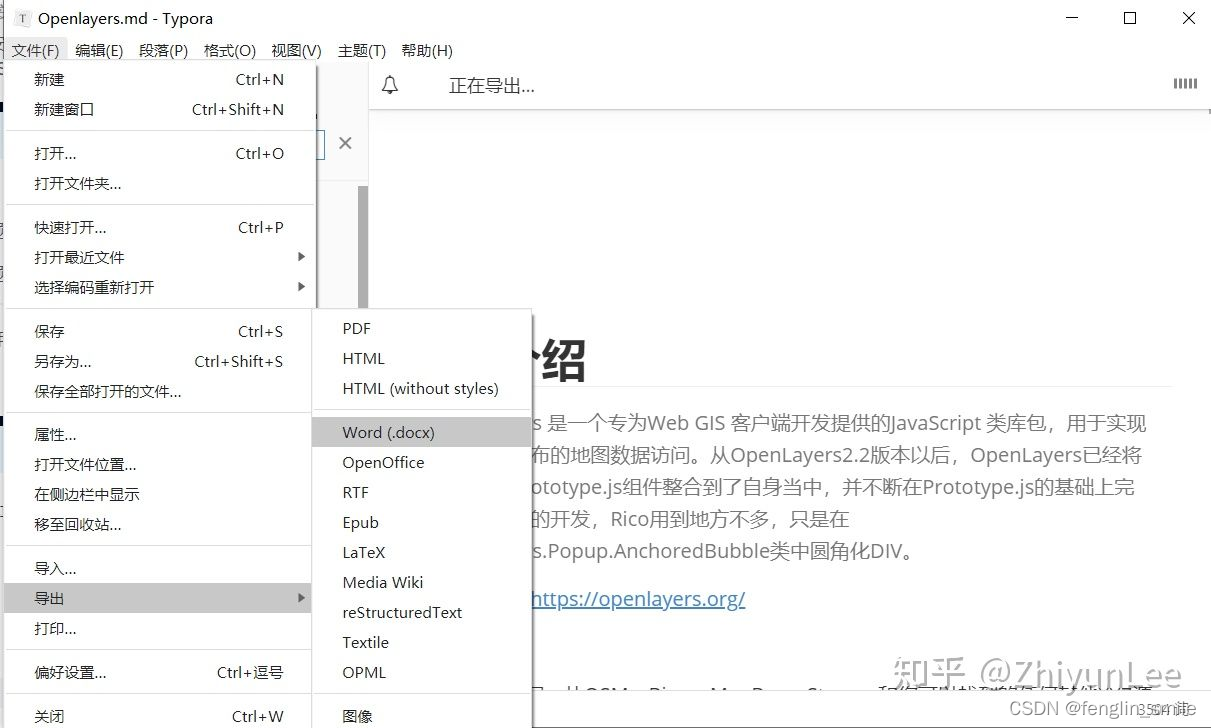Open the 视图(V) menu

[x=296, y=50]
